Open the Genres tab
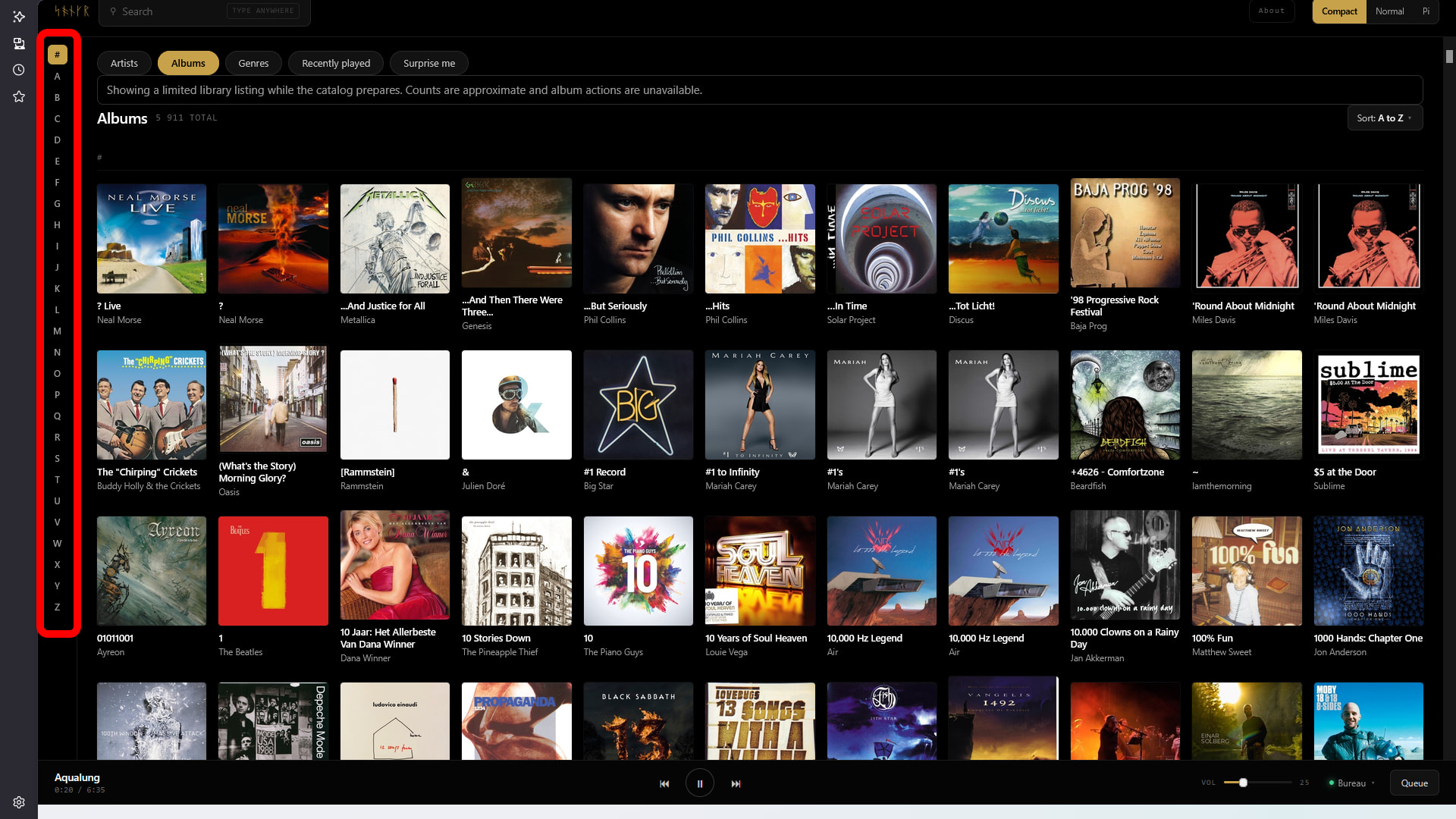 [x=253, y=63]
